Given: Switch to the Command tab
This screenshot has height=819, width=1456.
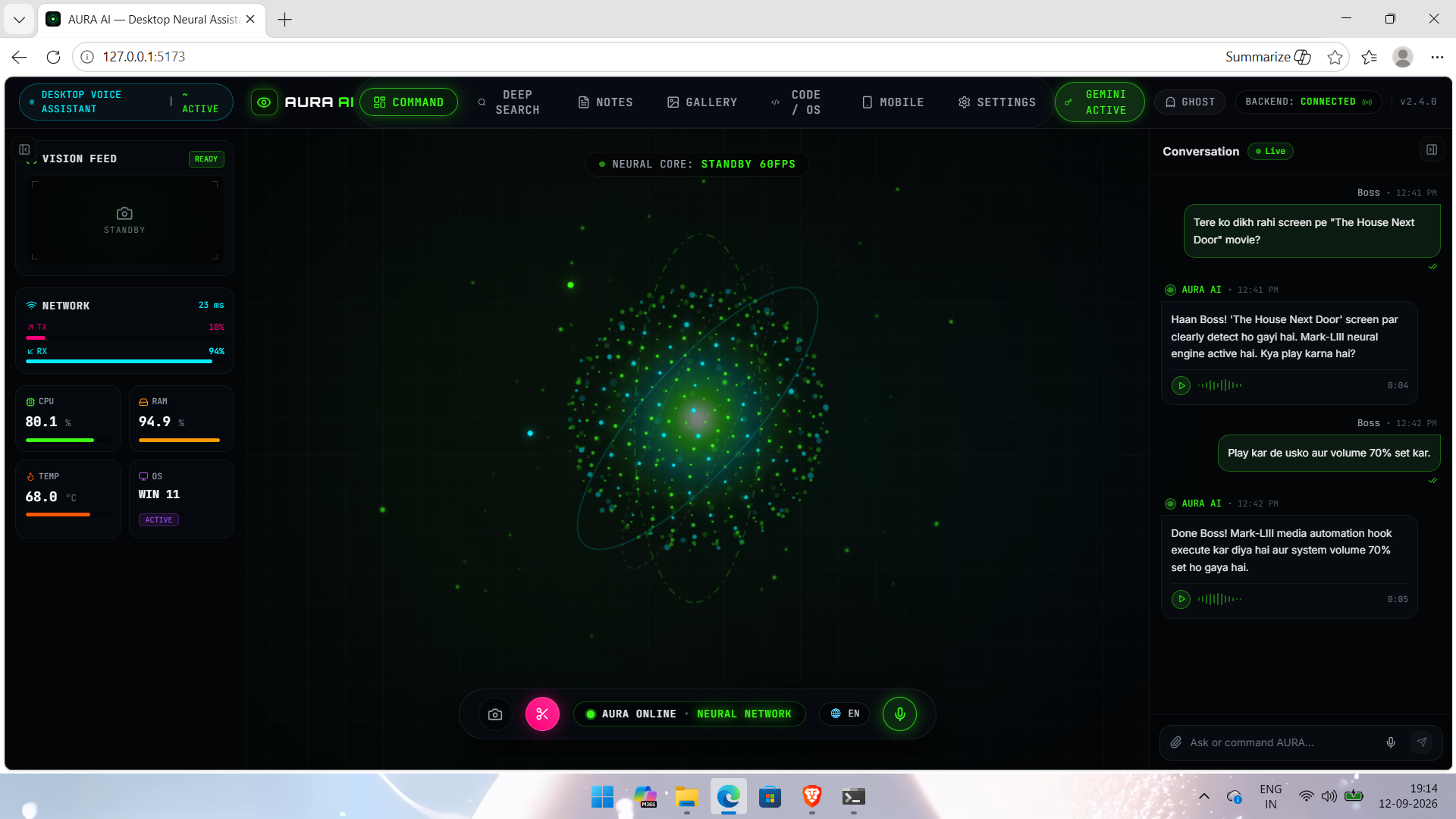Looking at the screenshot, I should pos(409,102).
